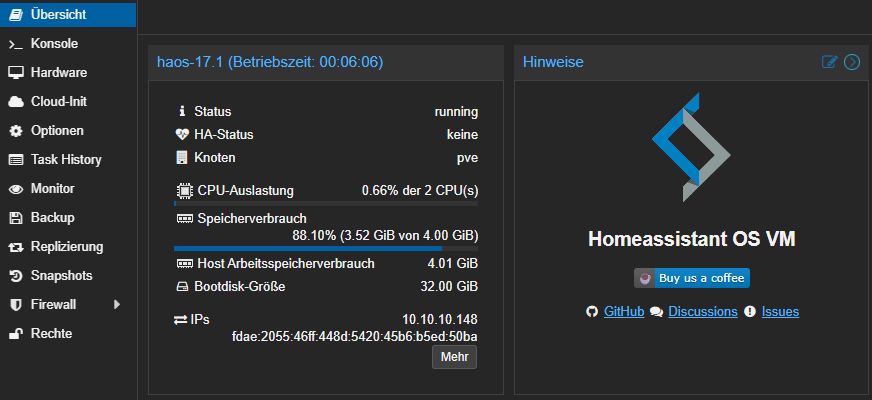Open the Konsole menu item

pyautogui.click(x=54, y=44)
